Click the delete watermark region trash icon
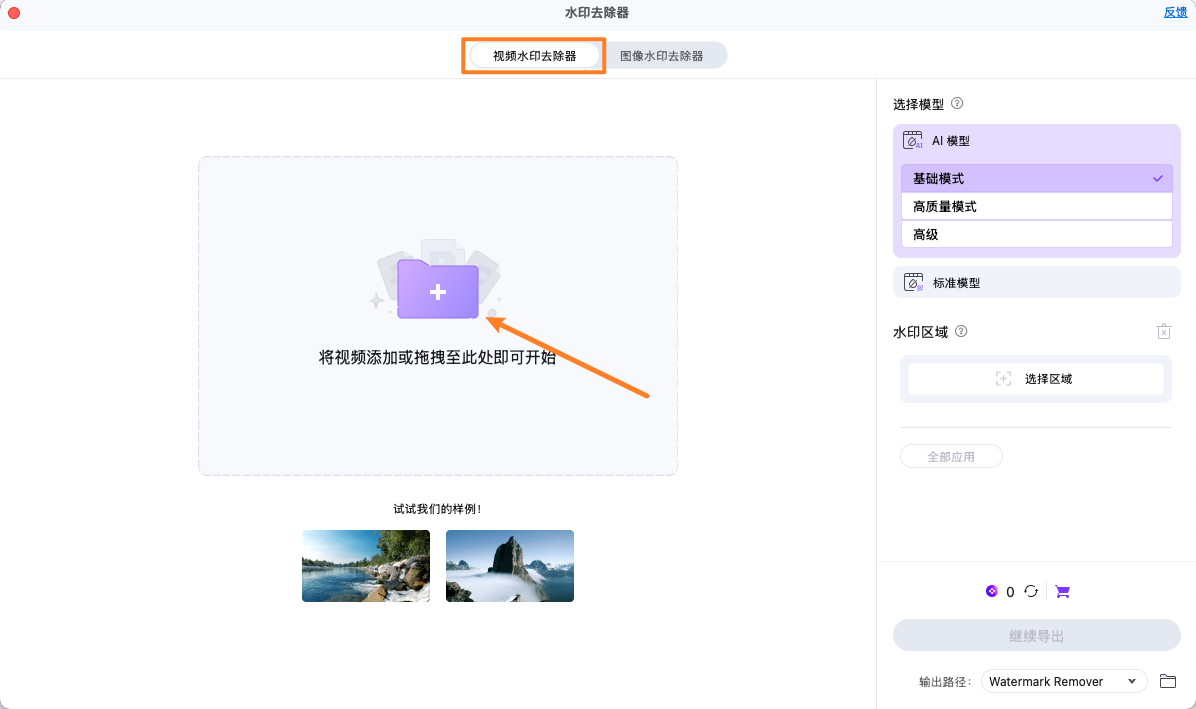This screenshot has width=1196, height=709. [x=1163, y=330]
